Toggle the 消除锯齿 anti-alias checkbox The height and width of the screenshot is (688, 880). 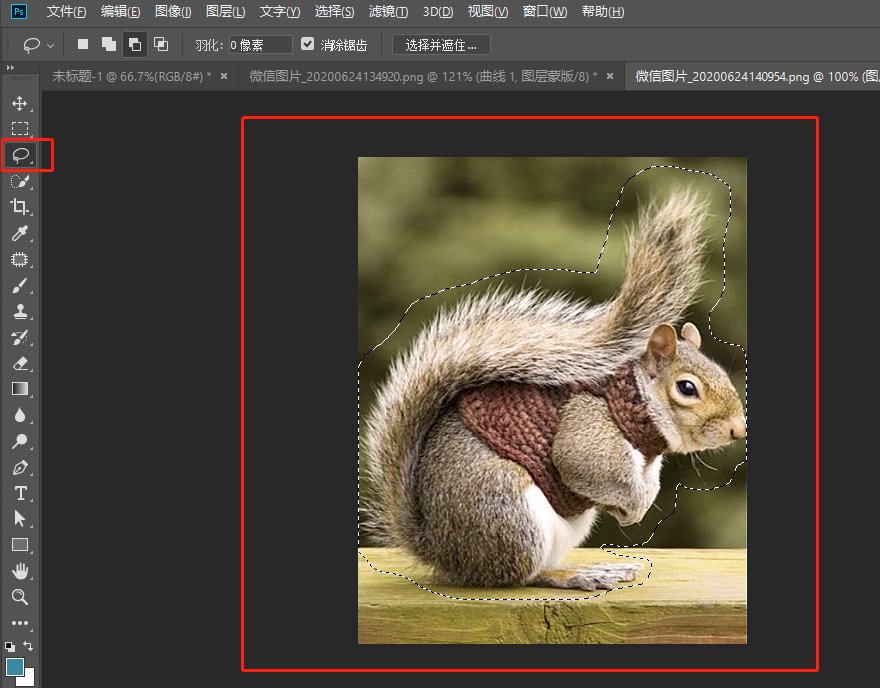tap(307, 44)
